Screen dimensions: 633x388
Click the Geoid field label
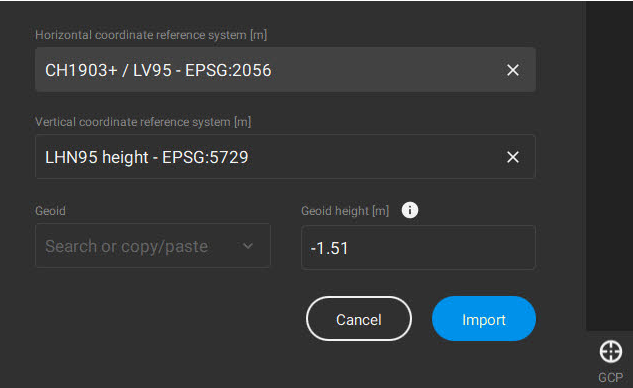click(50, 211)
